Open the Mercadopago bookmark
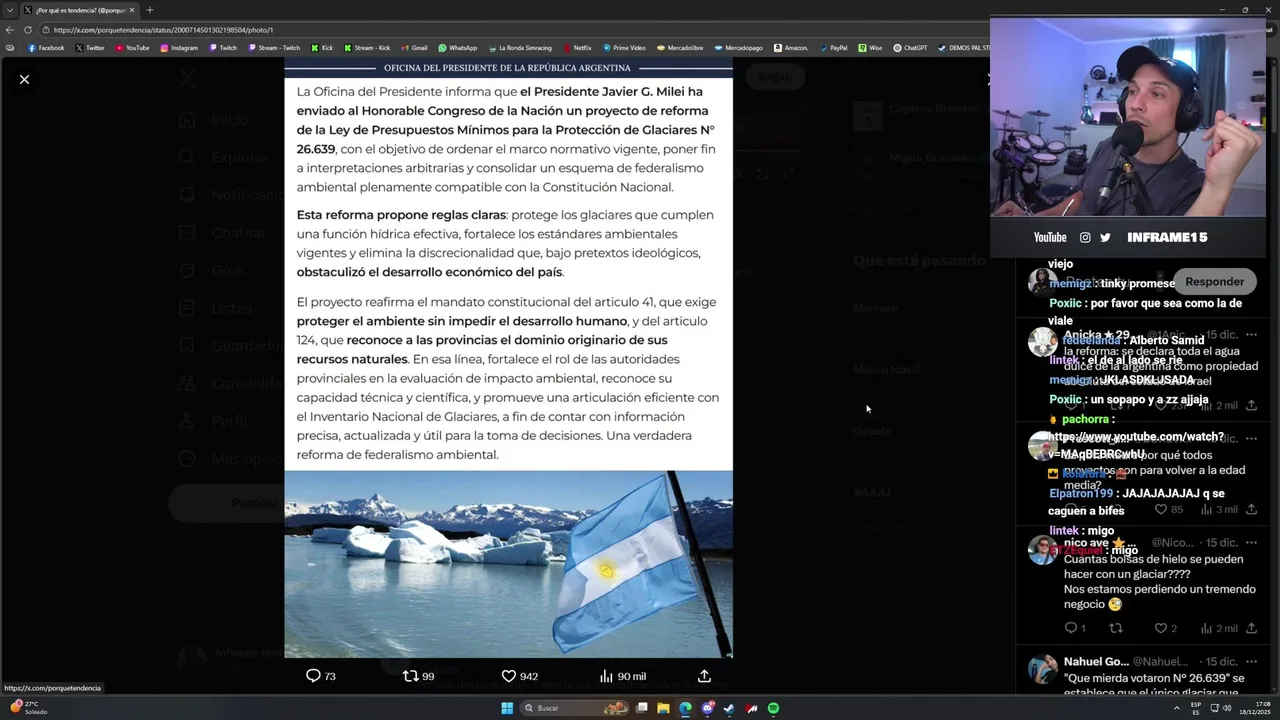1280x720 pixels. pos(739,48)
